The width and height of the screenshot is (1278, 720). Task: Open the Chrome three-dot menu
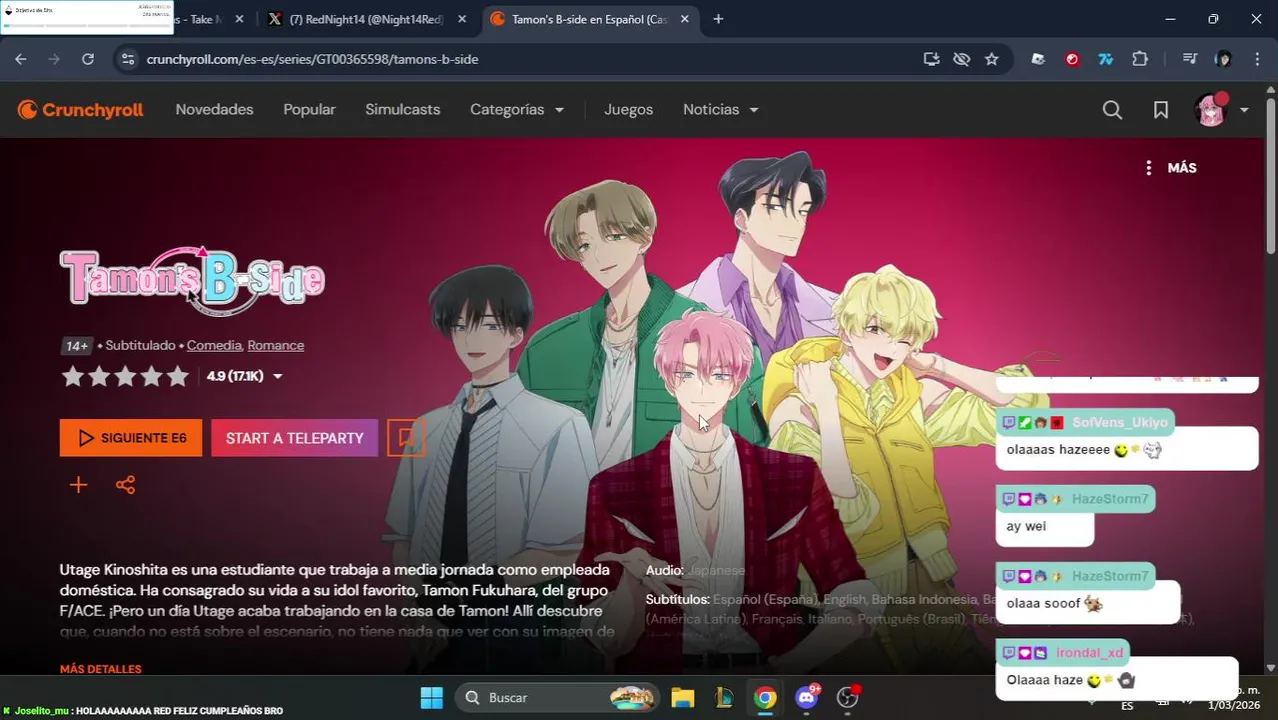(x=1257, y=59)
